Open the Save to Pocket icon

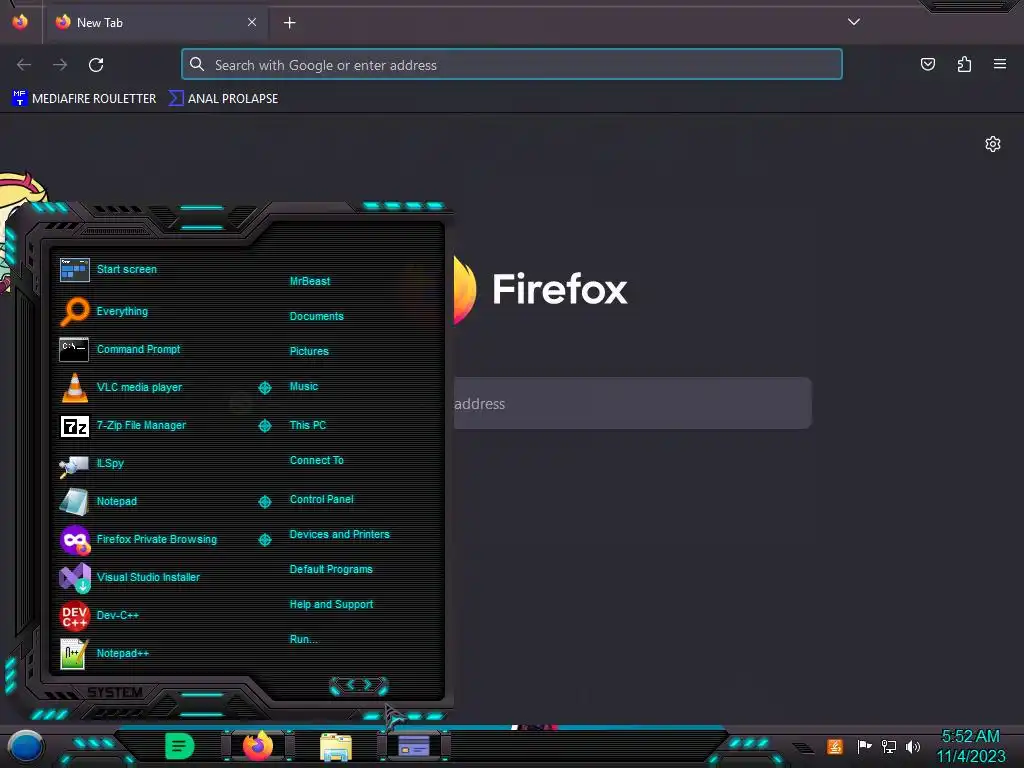pos(927,64)
